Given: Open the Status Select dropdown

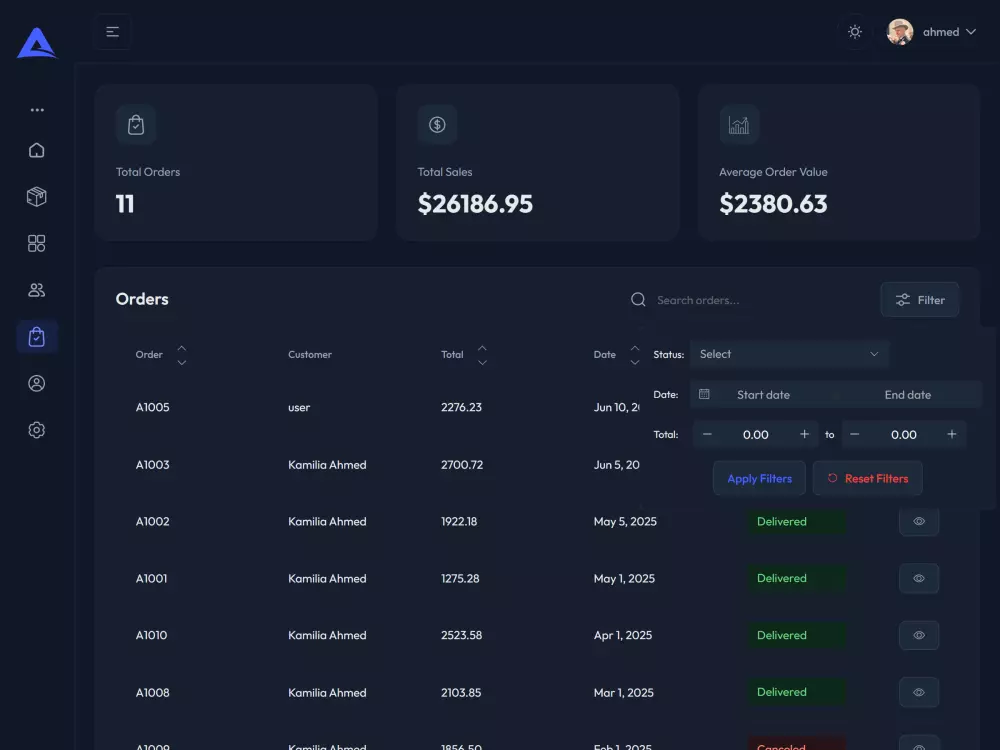Looking at the screenshot, I should (x=790, y=354).
